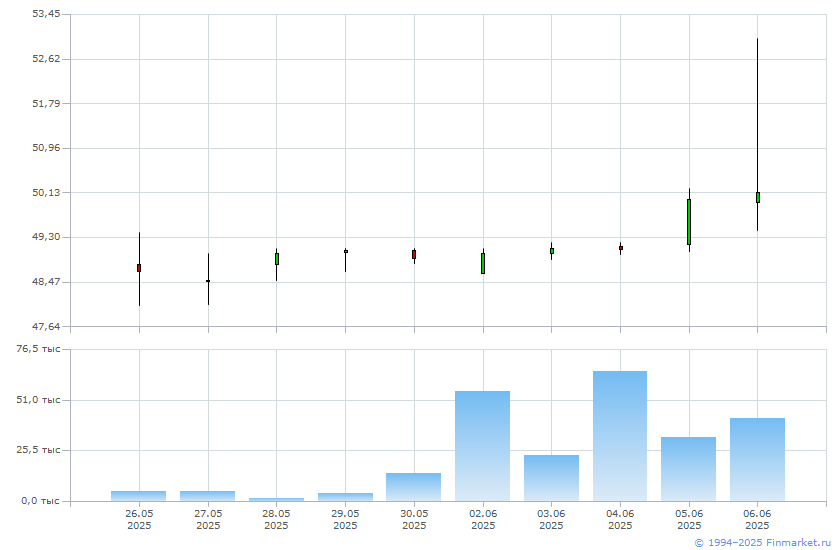Click the 52,62 price axis label
The width and height of the screenshot is (840, 550).
pyautogui.click(x=46, y=58)
